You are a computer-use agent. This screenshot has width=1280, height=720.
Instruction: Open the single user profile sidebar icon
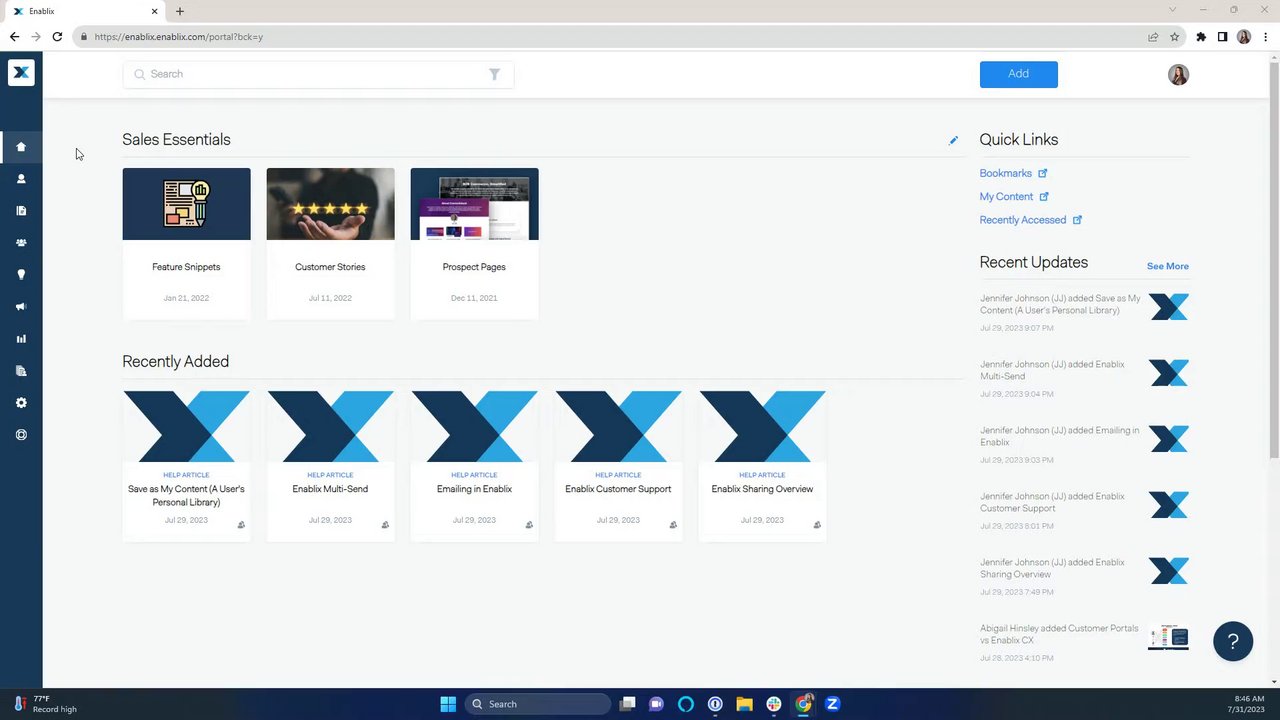click(x=21, y=179)
